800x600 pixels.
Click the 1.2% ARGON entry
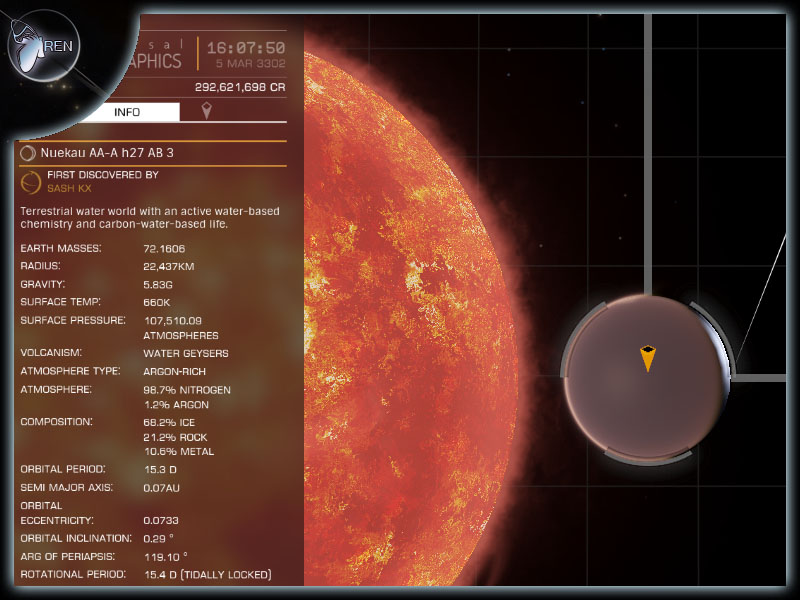click(x=176, y=405)
